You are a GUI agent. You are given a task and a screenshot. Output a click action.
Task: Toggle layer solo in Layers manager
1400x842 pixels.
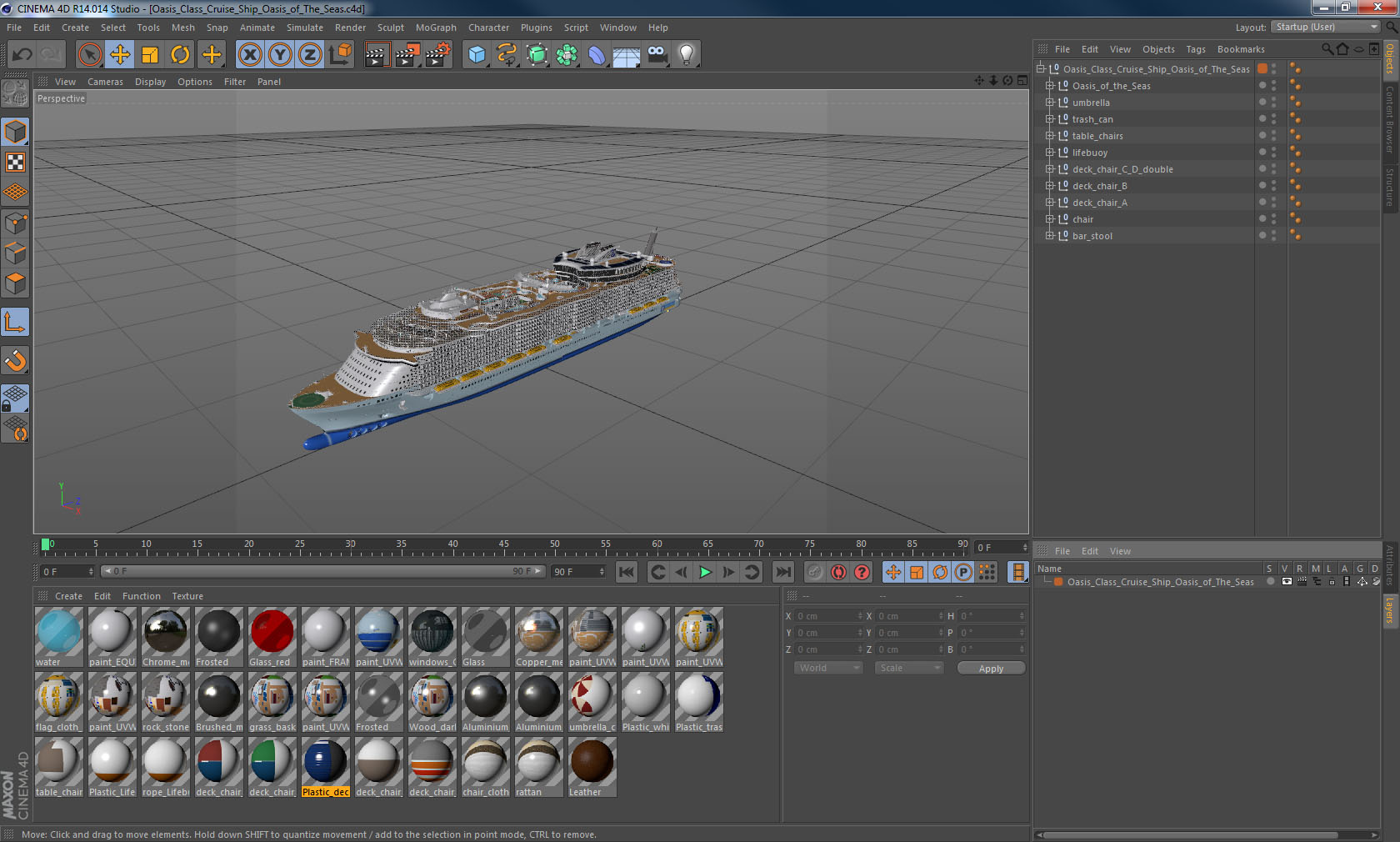pyautogui.click(x=1271, y=582)
